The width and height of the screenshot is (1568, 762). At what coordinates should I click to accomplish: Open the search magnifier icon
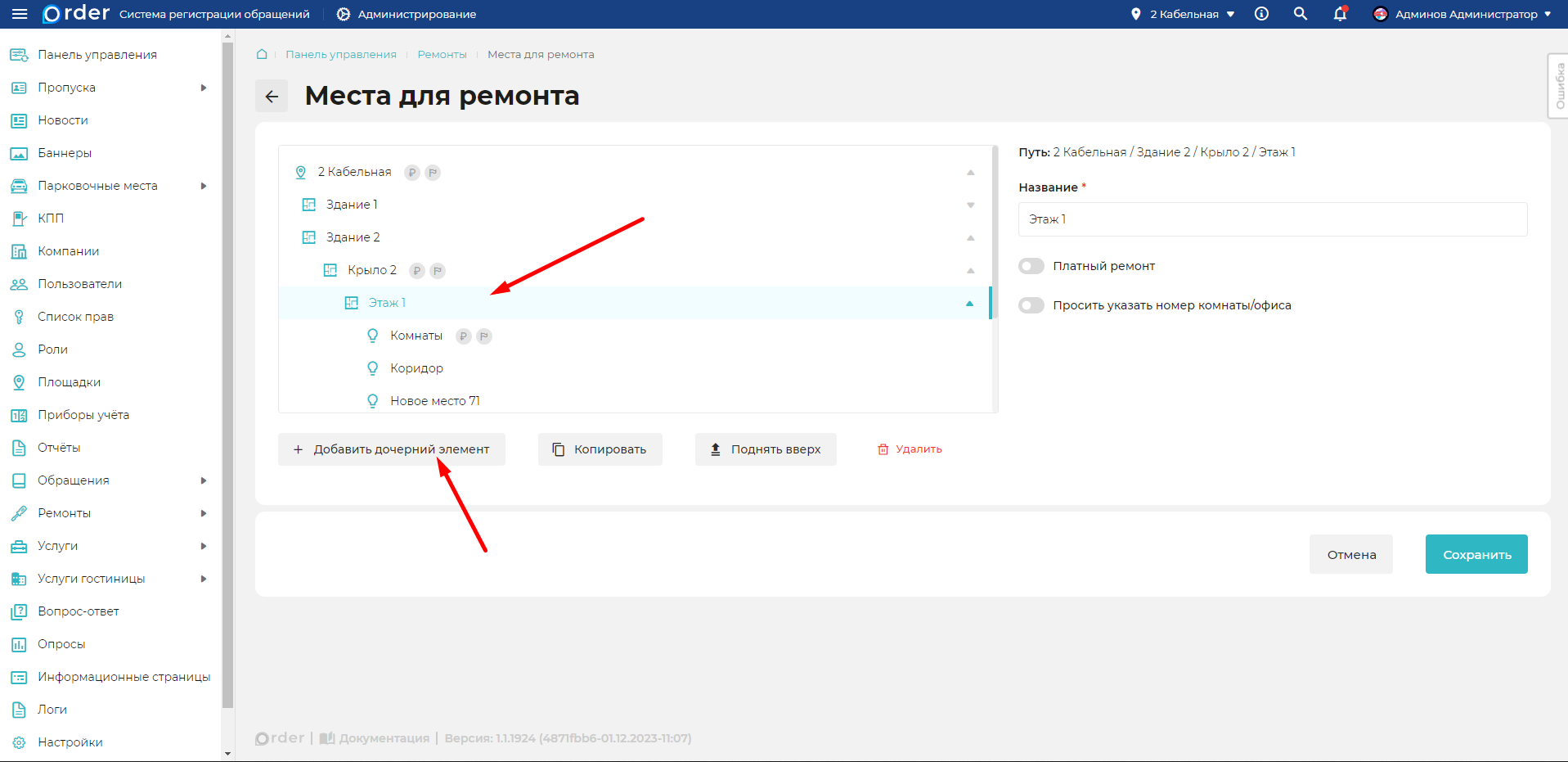pyautogui.click(x=1300, y=14)
